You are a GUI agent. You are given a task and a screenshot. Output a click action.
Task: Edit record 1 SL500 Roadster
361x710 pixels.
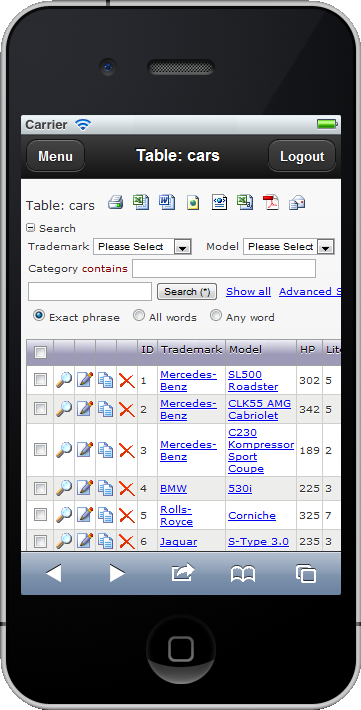coord(85,380)
